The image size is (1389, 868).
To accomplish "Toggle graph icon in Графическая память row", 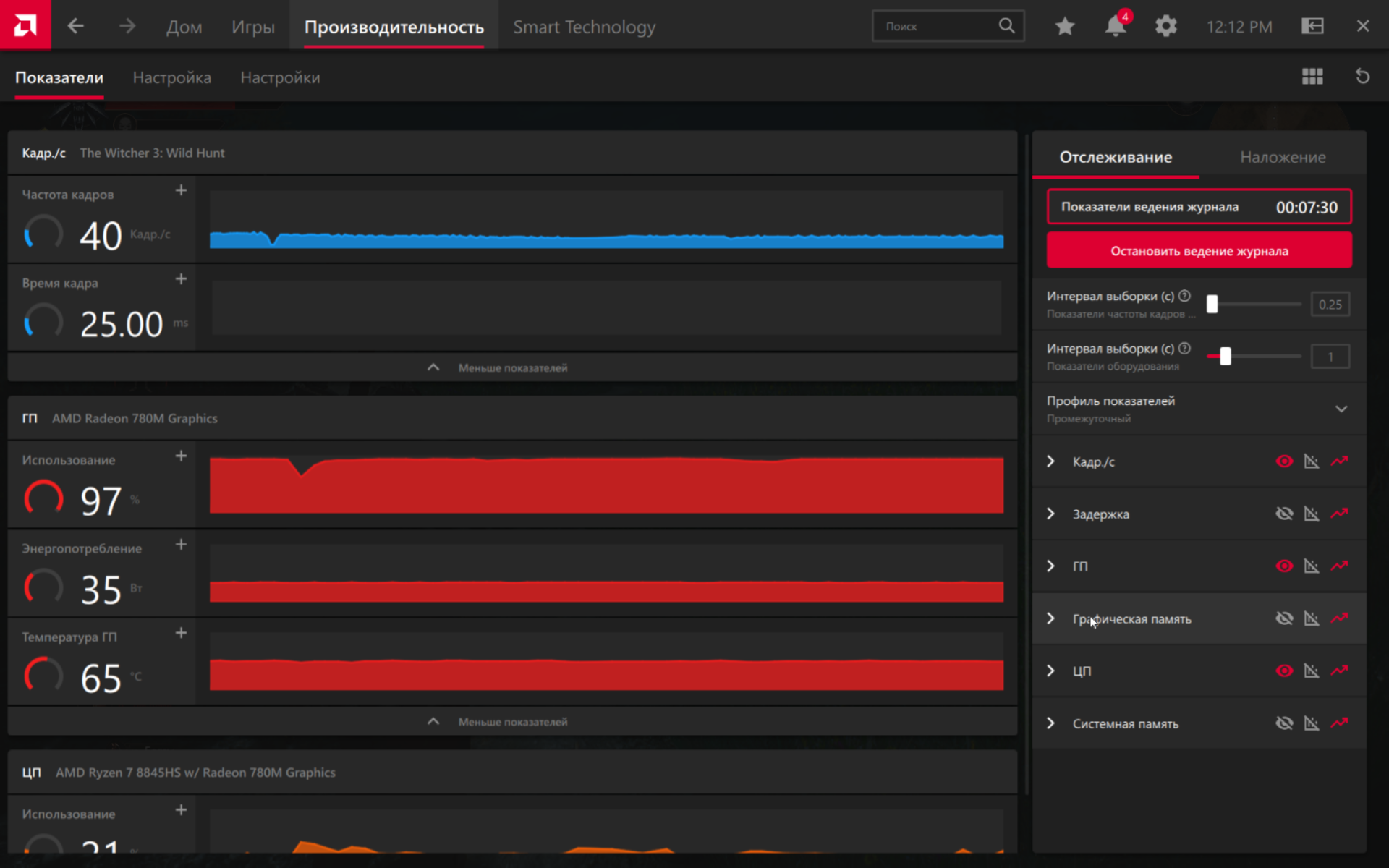I will 1312,618.
